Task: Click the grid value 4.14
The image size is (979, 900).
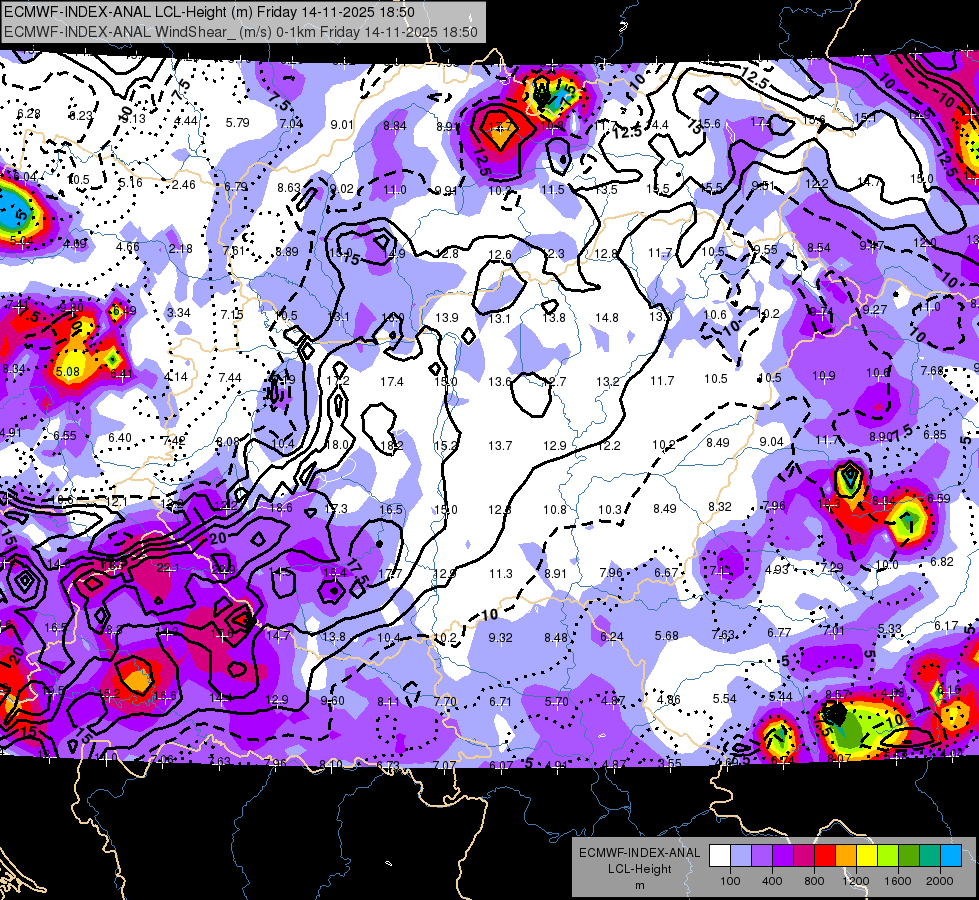Action: [x=176, y=377]
